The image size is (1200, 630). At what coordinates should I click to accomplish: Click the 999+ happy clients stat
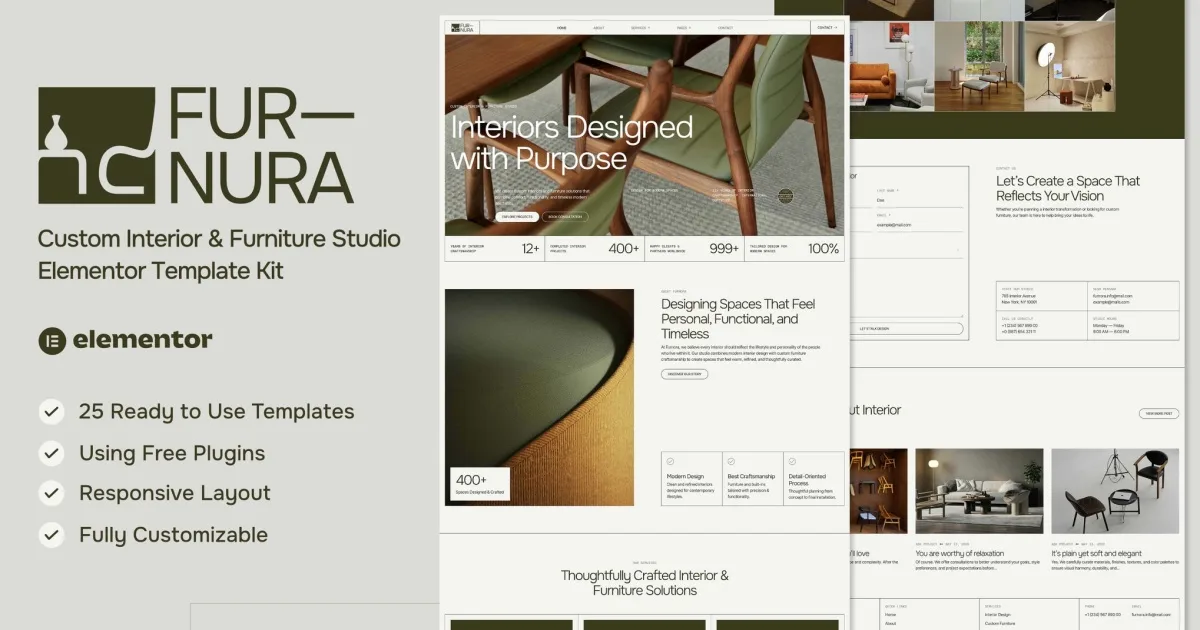tap(694, 248)
